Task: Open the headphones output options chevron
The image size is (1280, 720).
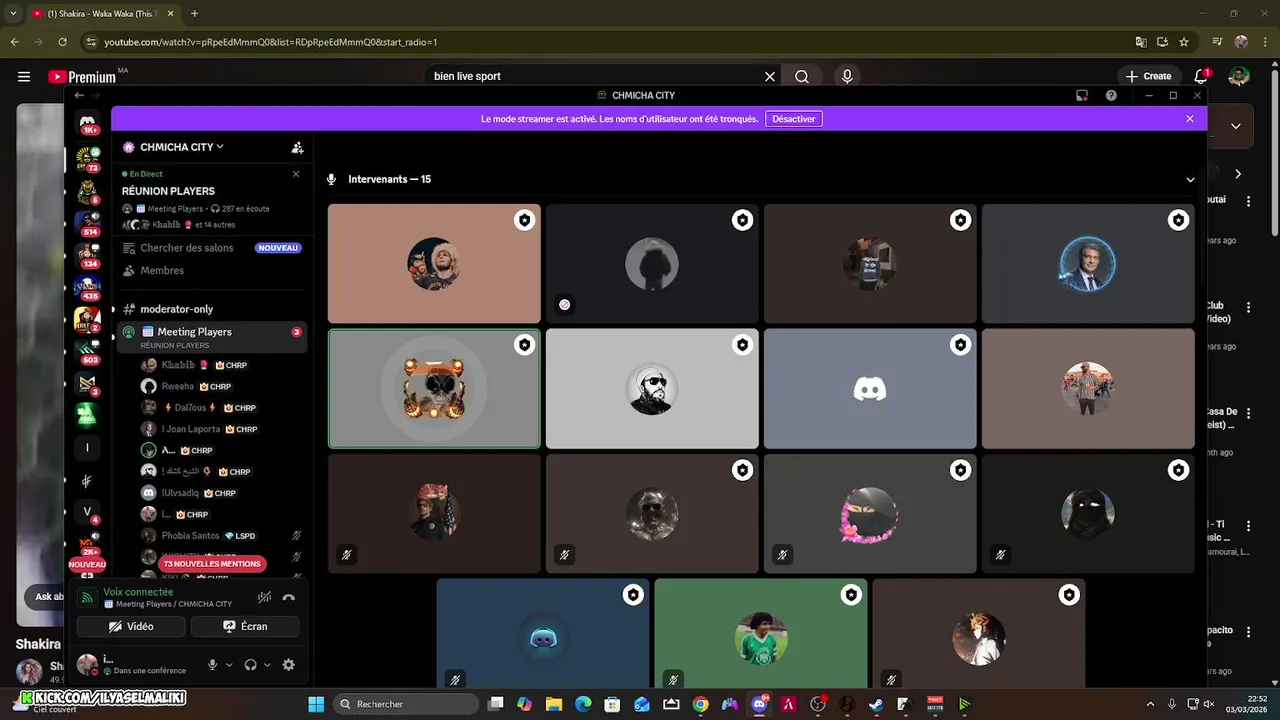Action: tap(267, 665)
